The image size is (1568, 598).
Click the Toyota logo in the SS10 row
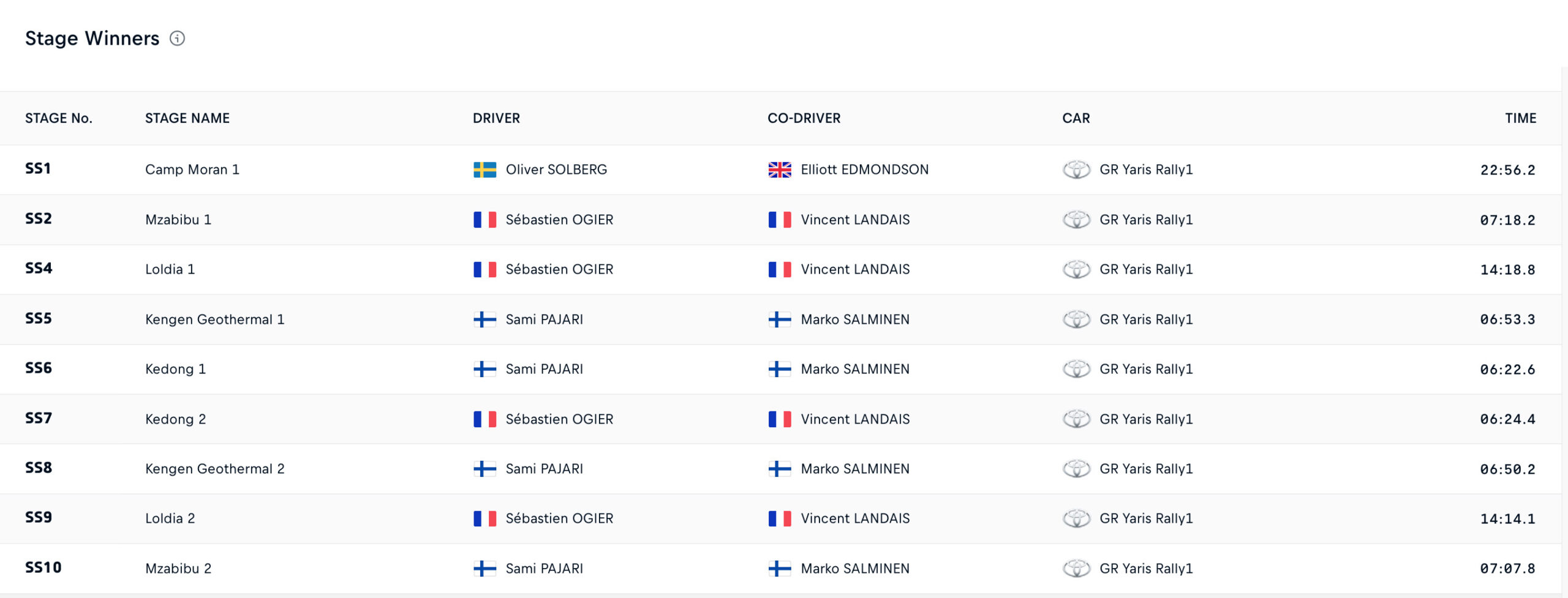pos(1076,569)
